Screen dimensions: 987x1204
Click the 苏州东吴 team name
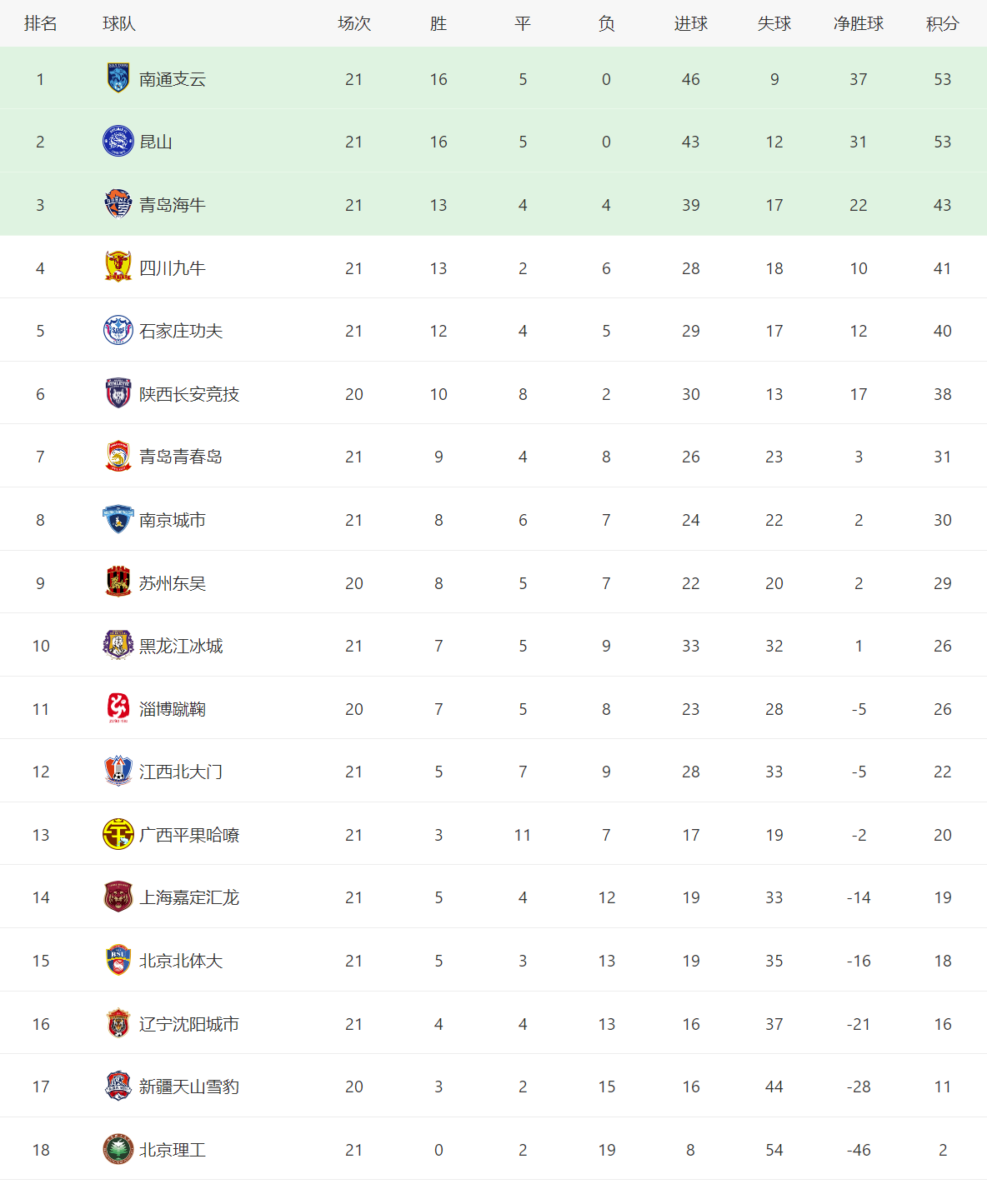(173, 583)
